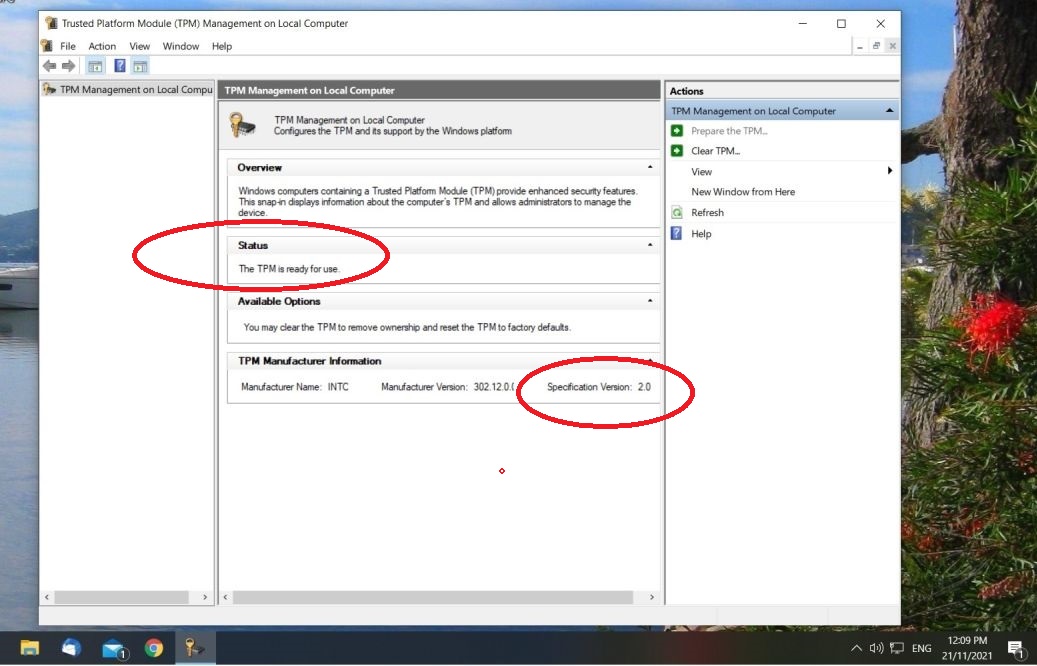The width and height of the screenshot is (1037, 666).
Task: Open the Window menu
Action: click(x=181, y=46)
